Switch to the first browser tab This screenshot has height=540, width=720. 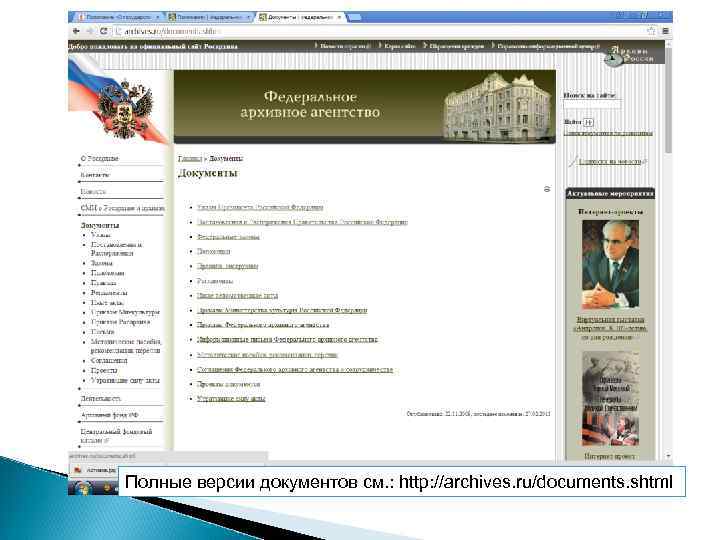click(x=117, y=17)
